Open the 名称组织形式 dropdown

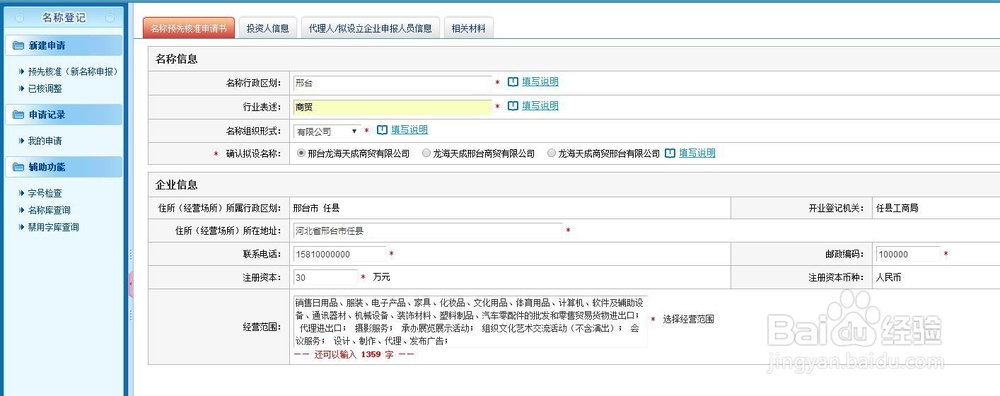click(327, 131)
